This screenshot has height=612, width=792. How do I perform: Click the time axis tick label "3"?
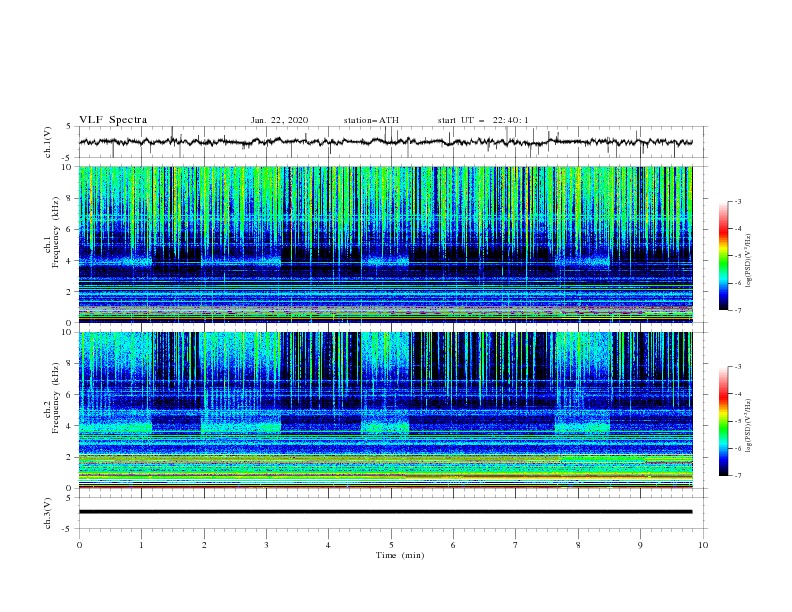(x=266, y=545)
